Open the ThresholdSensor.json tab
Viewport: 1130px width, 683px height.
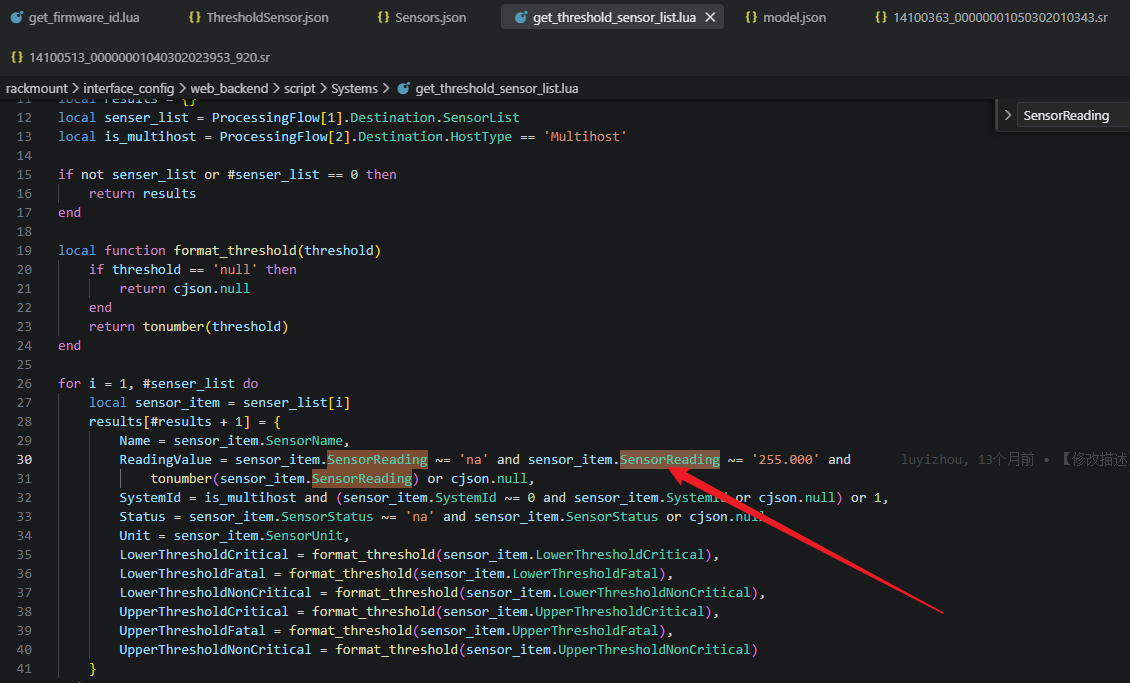(257, 17)
